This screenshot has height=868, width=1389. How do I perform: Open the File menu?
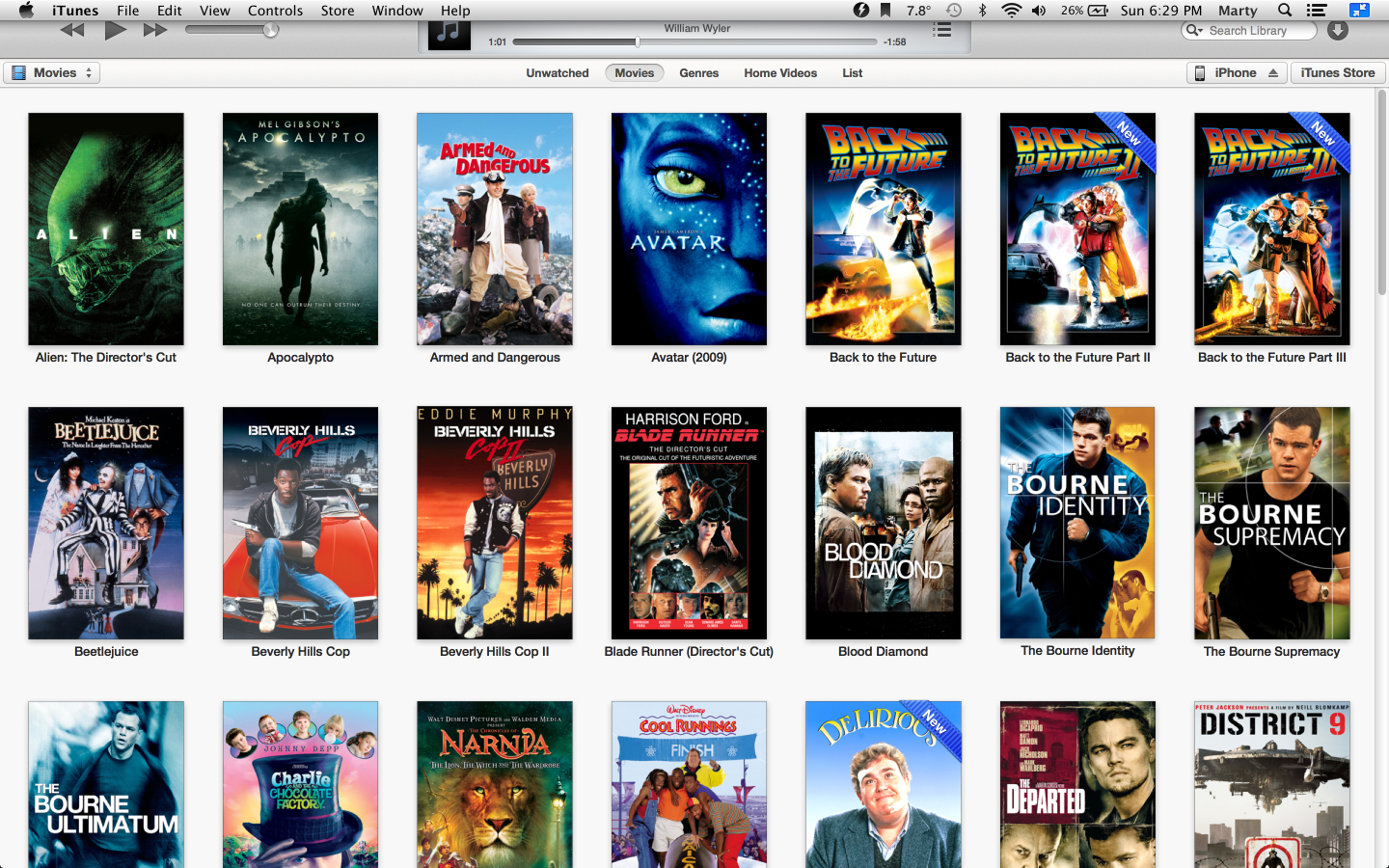(x=128, y=11)
